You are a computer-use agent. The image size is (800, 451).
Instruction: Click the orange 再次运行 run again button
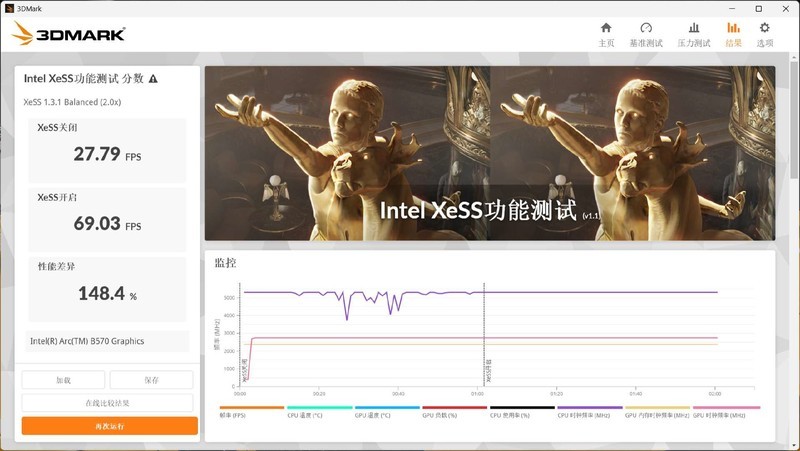click(110, 426)
